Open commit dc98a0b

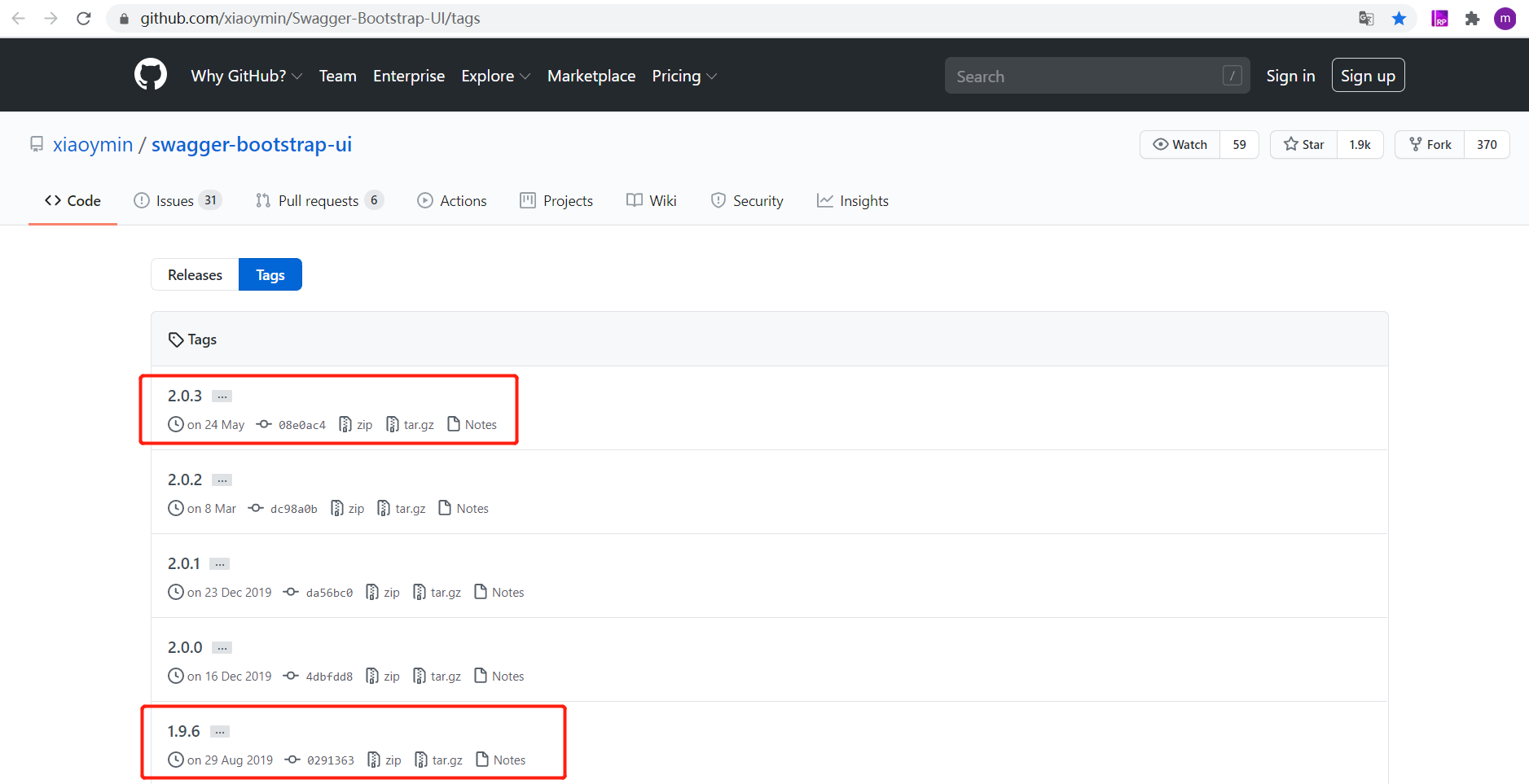click(293, 509)
